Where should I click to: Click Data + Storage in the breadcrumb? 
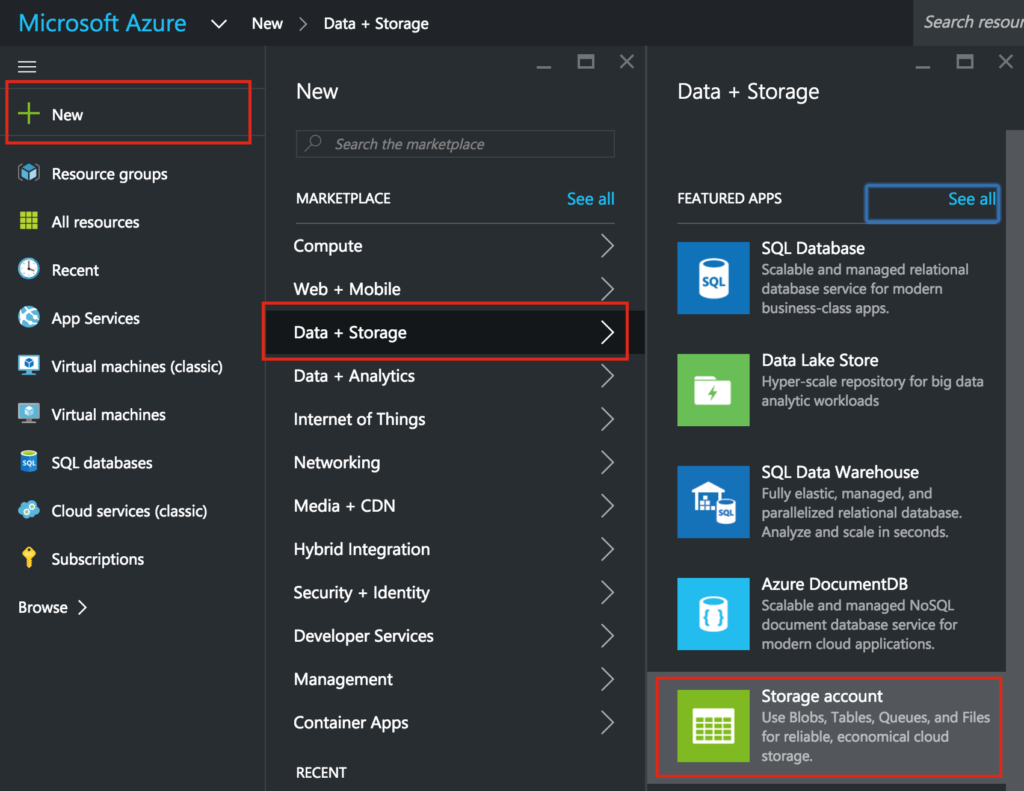pyautogui.click(x=376, y=24)
